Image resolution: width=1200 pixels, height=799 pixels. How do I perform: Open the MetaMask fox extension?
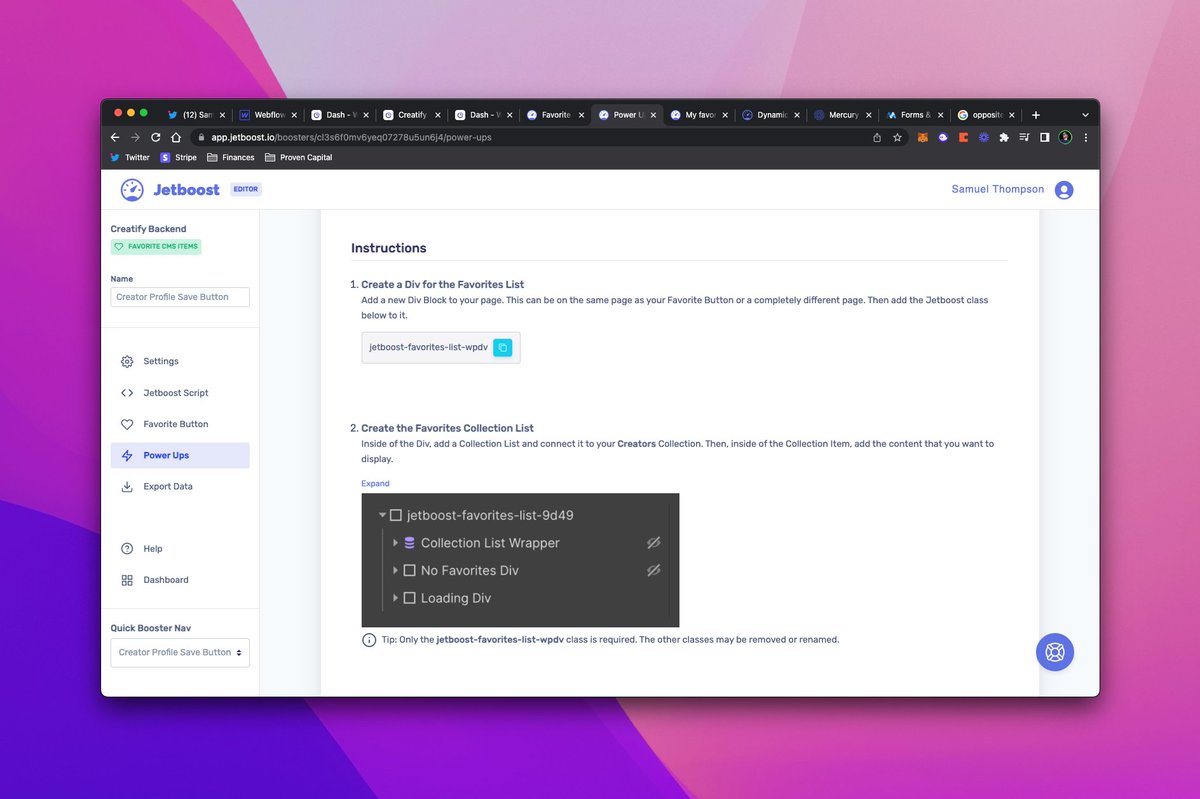[924, 137]
